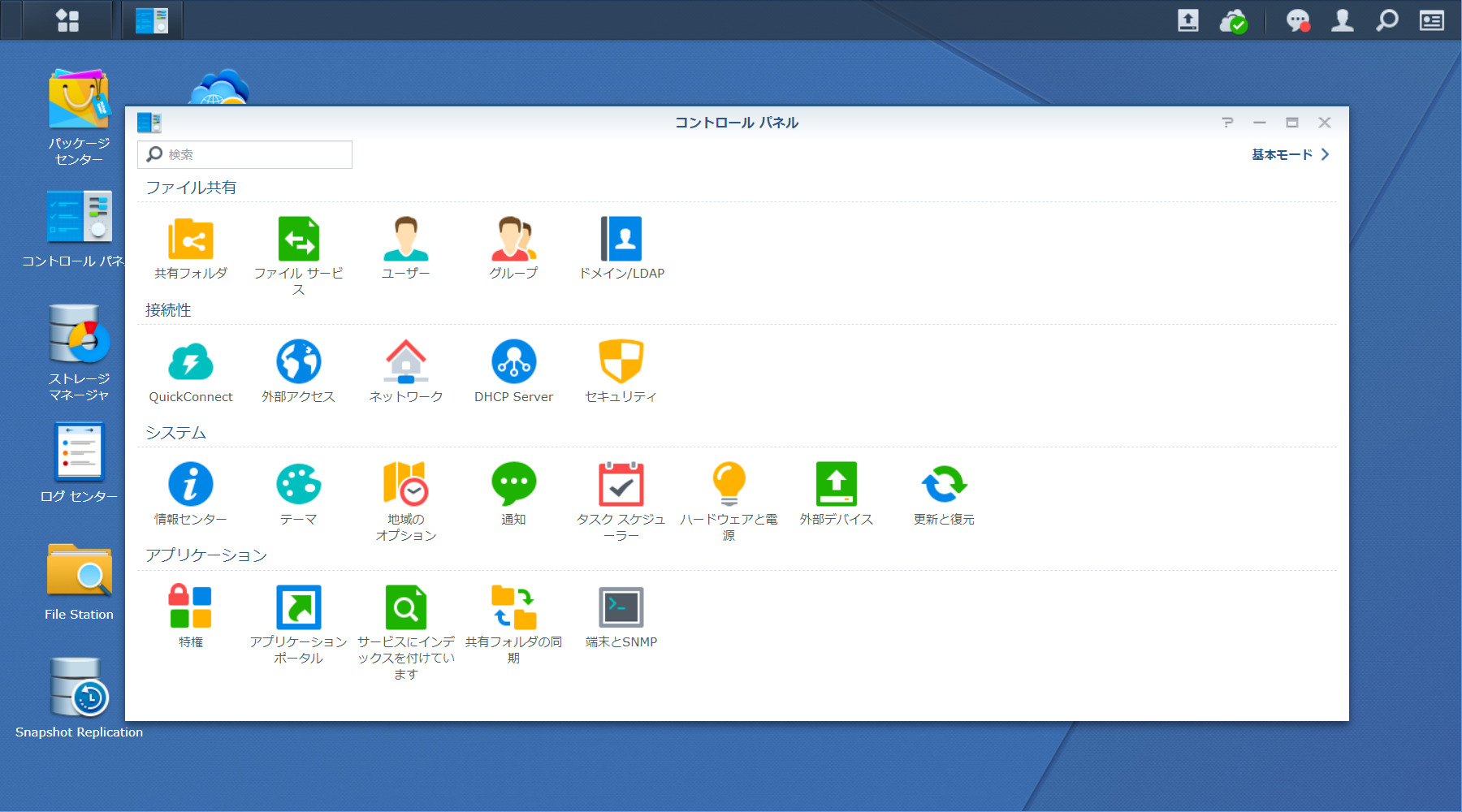
Task: Launch パッケージ センター from desktop
Action: click(79, 118)
